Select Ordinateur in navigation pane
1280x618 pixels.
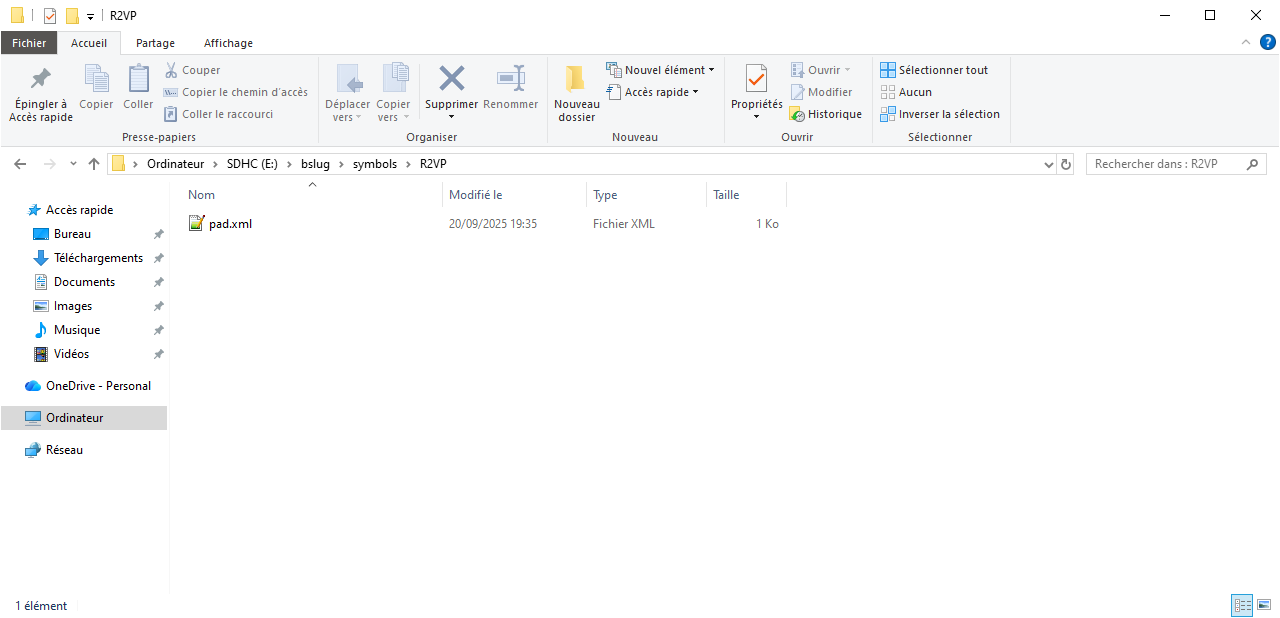point(84,418)
